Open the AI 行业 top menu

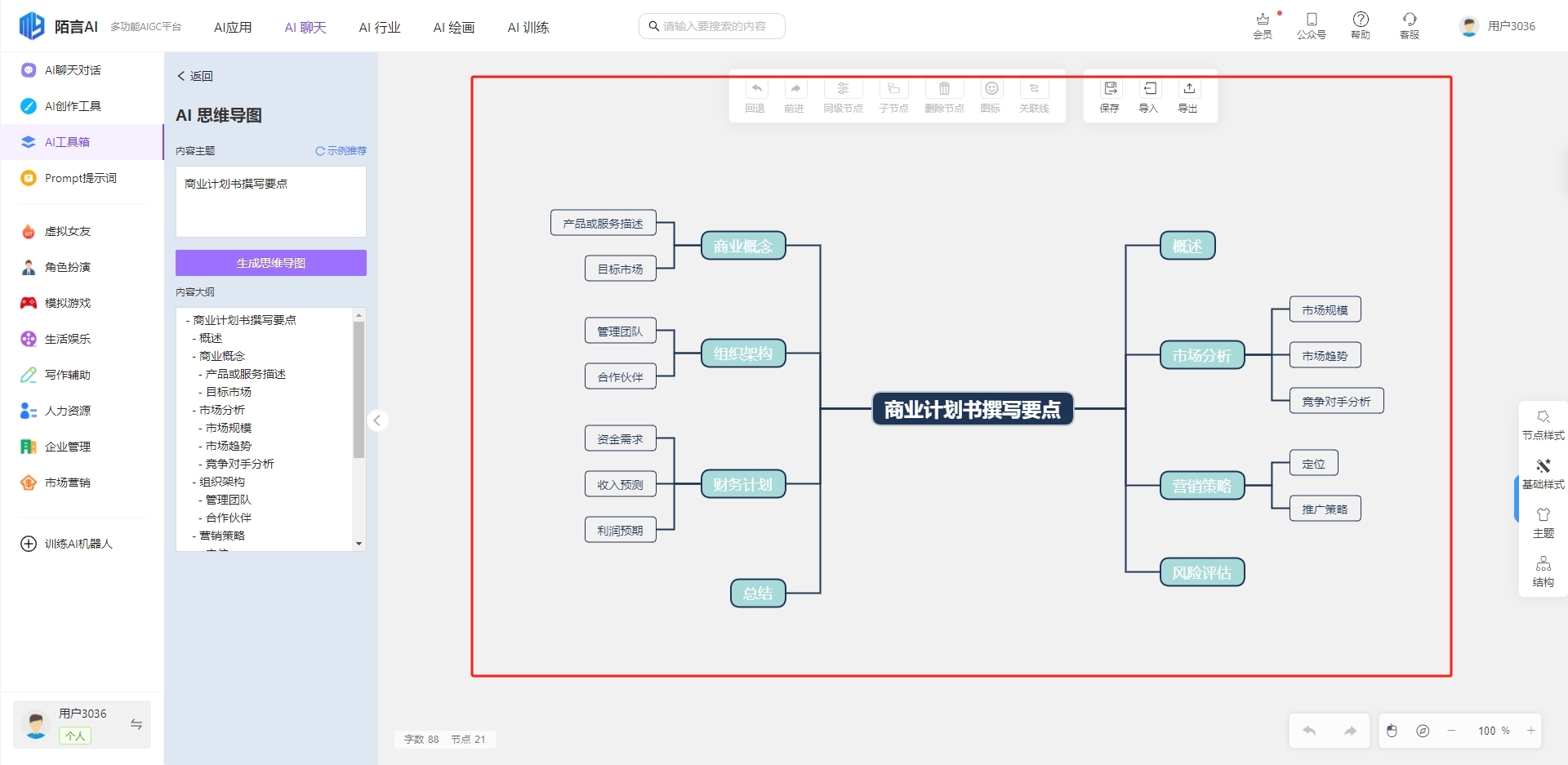(x=380, y=27)
